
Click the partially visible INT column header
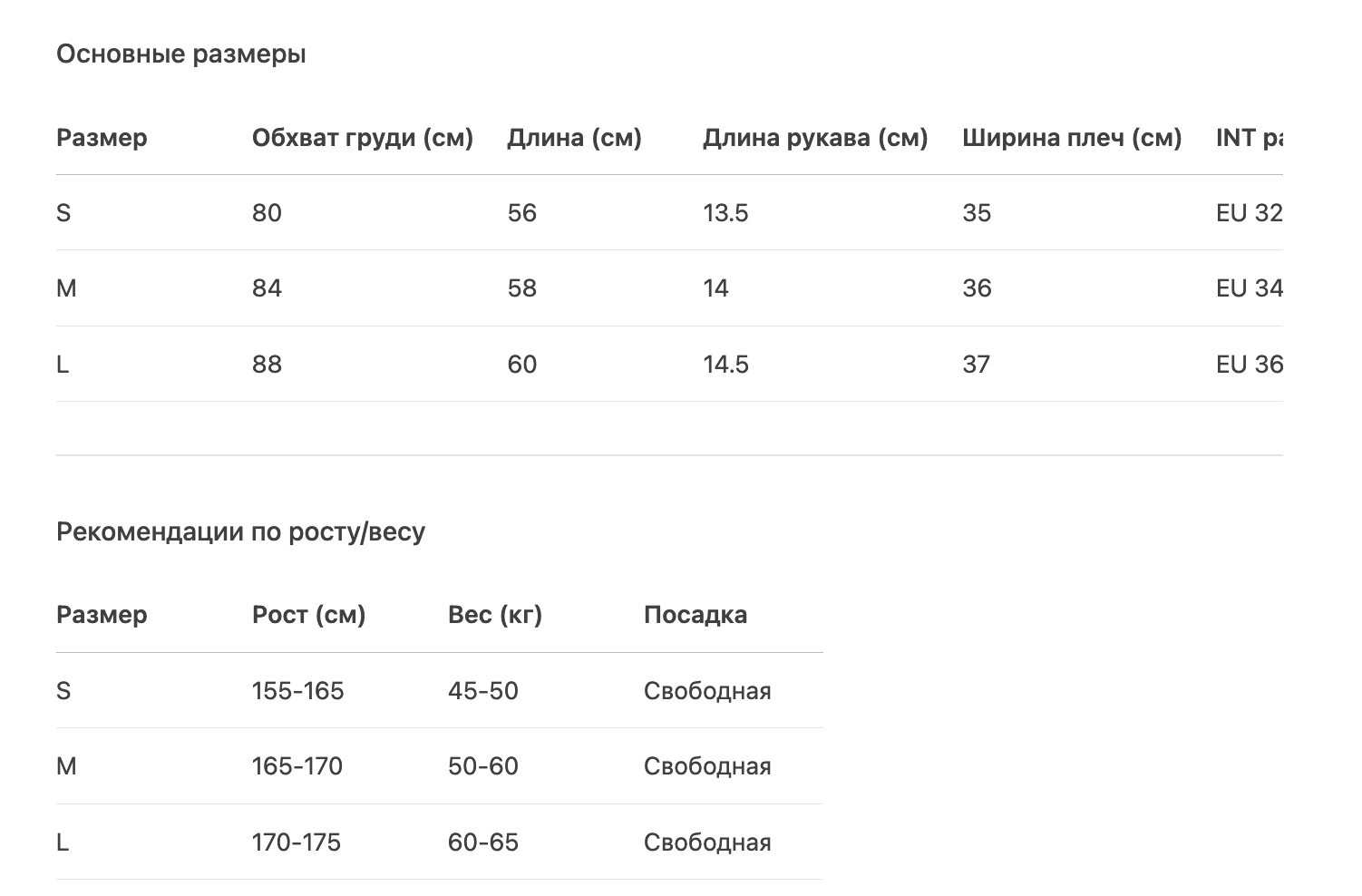point(1249,138)
